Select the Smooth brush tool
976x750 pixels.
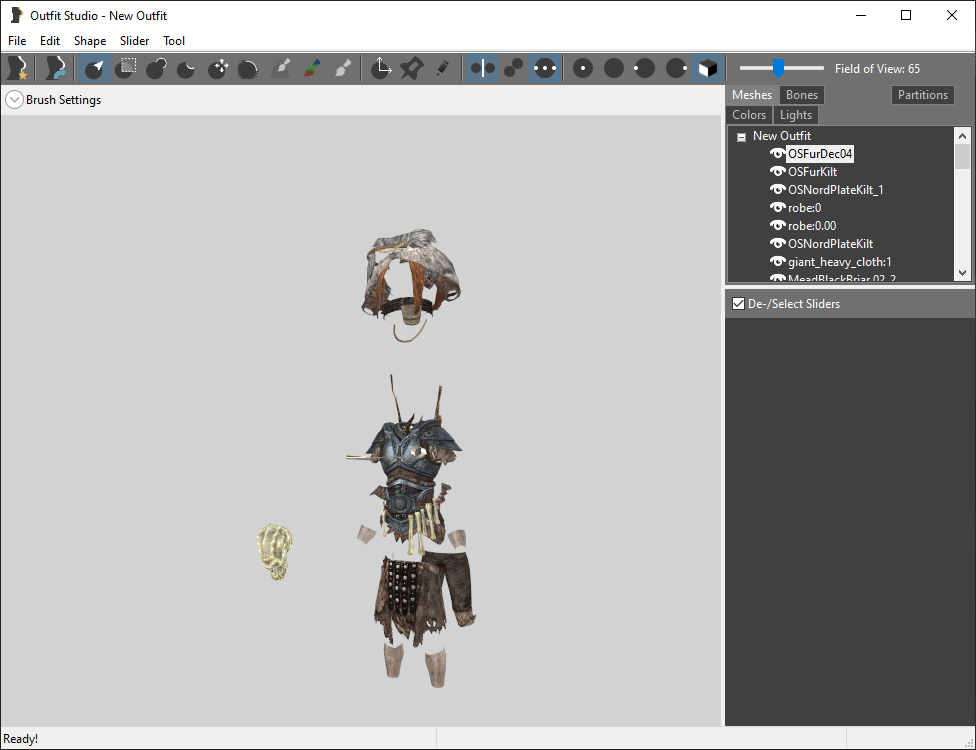point(248,68)
